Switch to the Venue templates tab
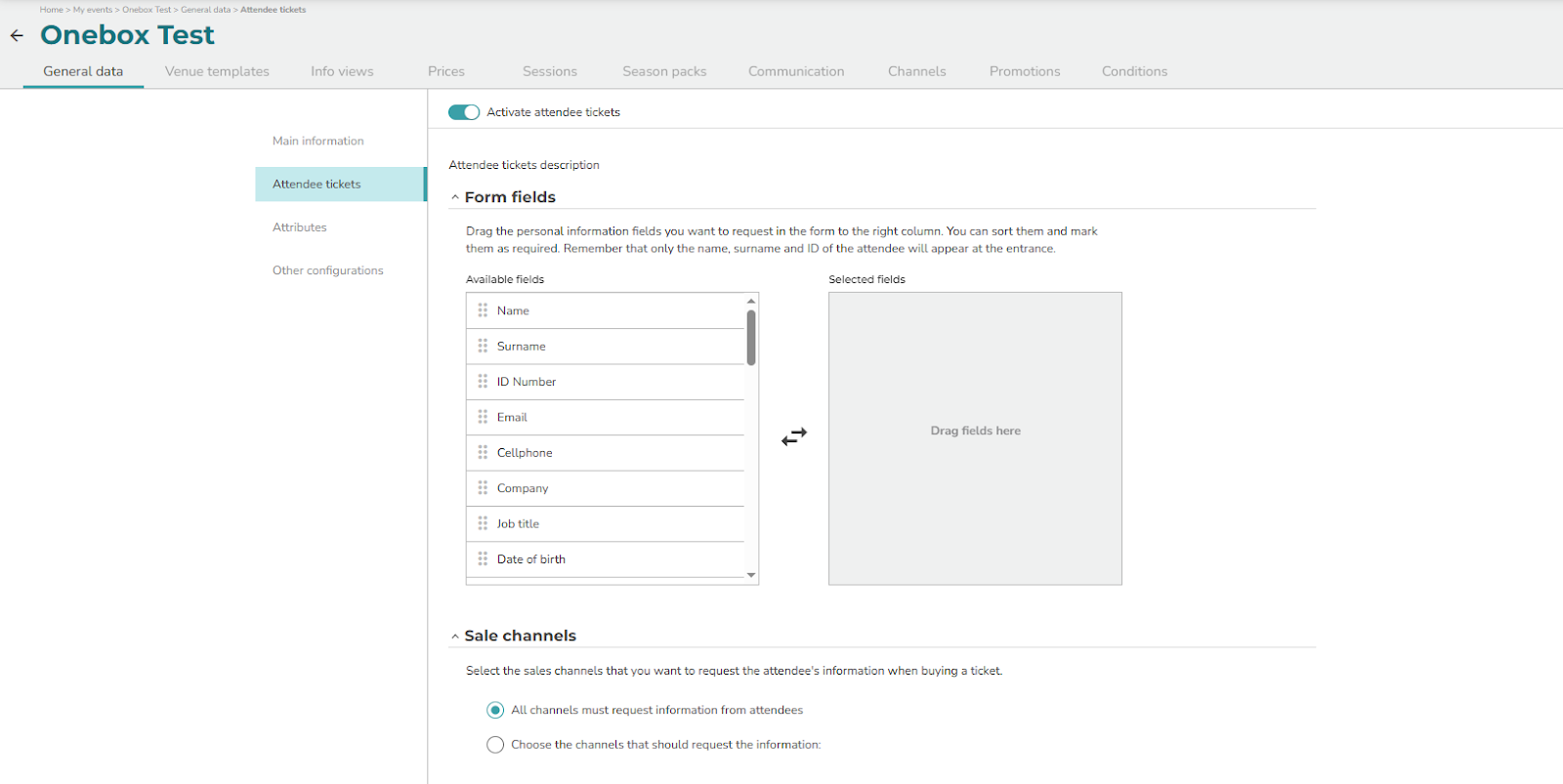1563x784 pixels. pyautogui.click(x=217, y=71)
